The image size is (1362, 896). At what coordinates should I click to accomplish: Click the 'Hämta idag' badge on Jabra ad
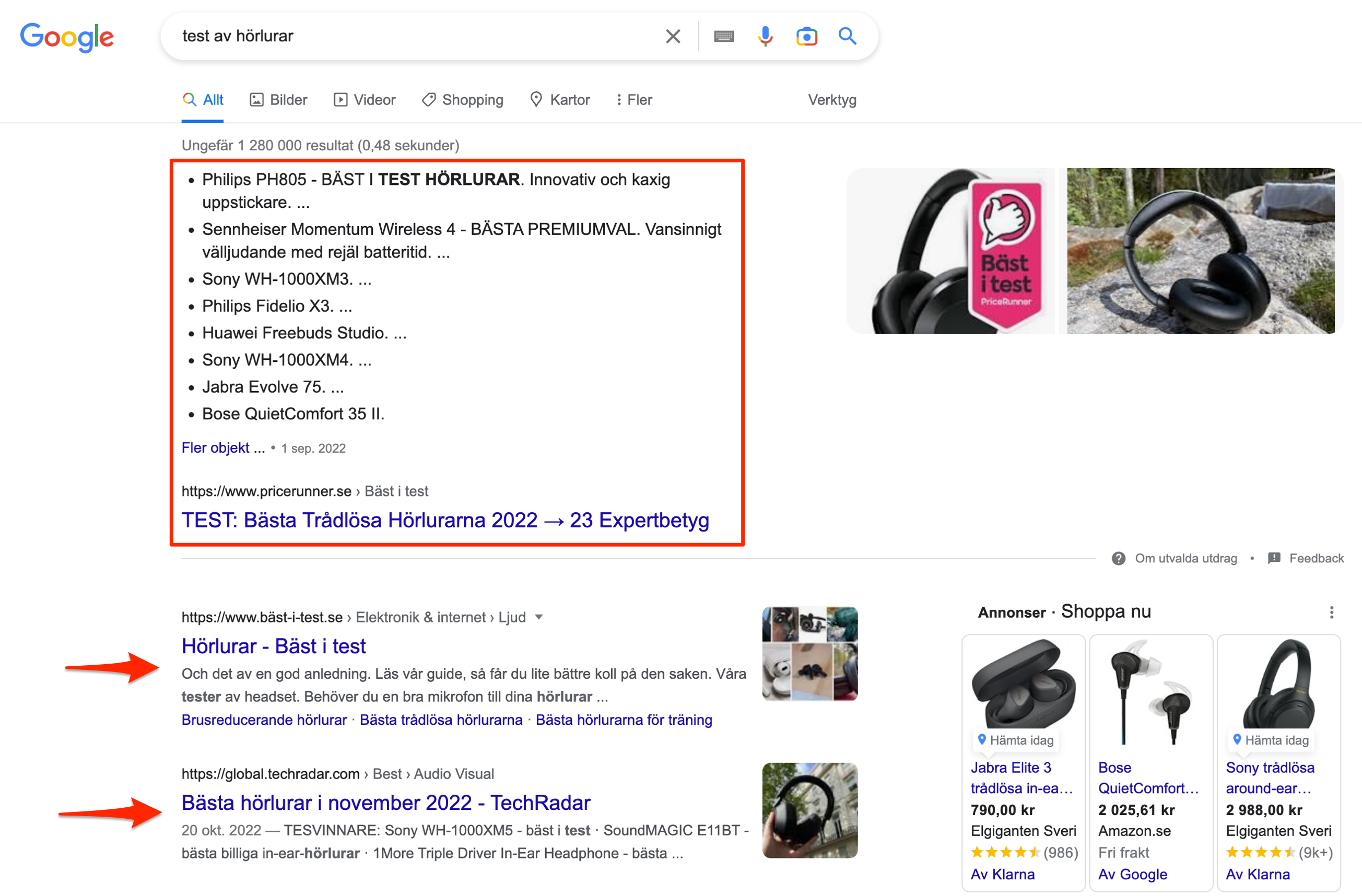point(1015,740)
